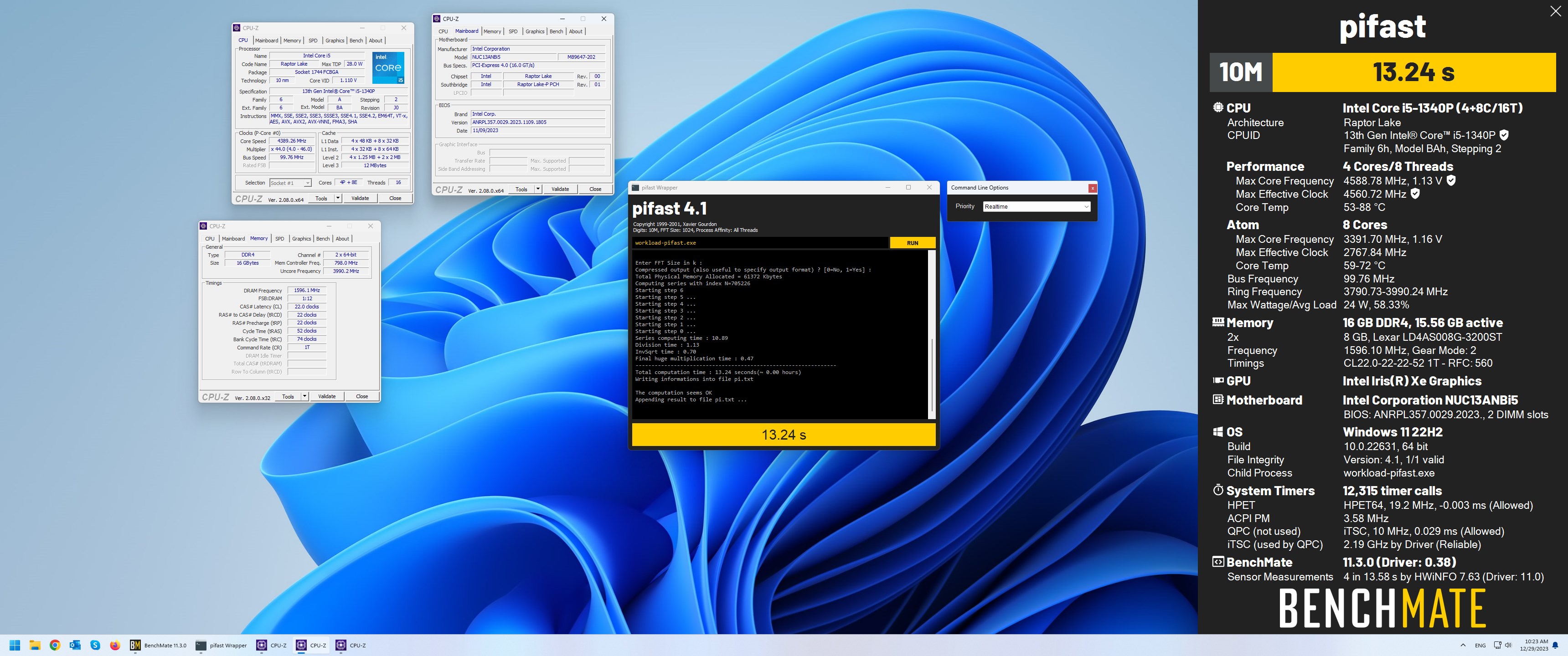Switch to Bench tab in CPU-Z CPU window
1568x656 pixels.
coord(356,40)
